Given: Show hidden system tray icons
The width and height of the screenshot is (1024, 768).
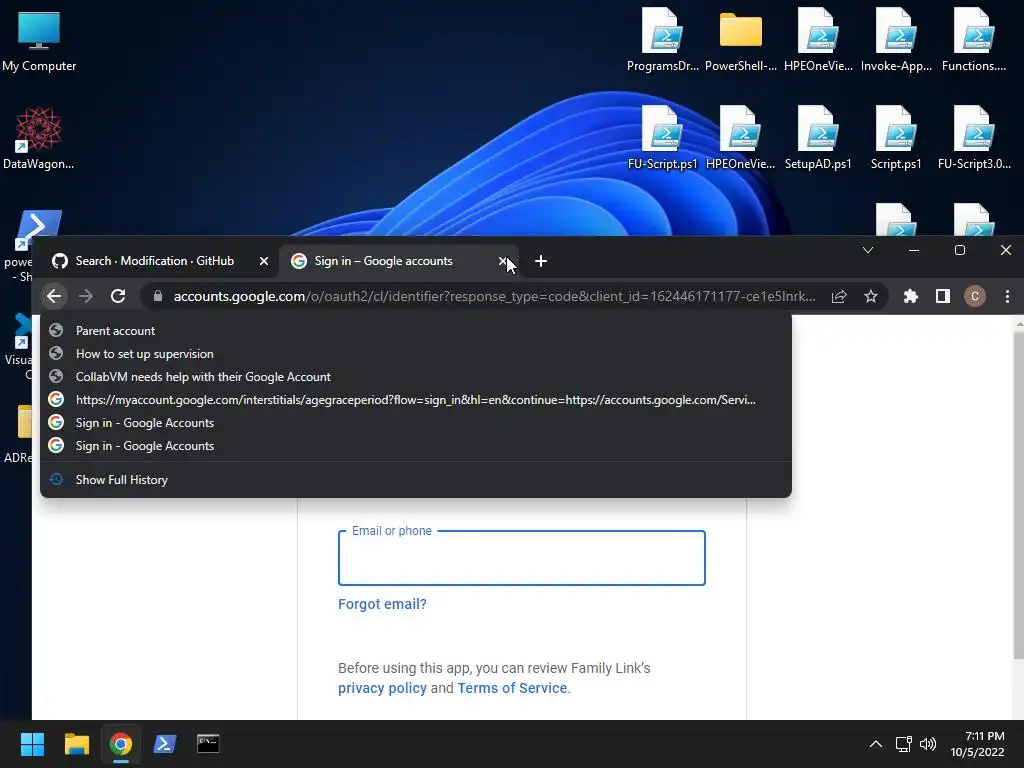Looking at the screenshot, I should click(x=876, y=744).
